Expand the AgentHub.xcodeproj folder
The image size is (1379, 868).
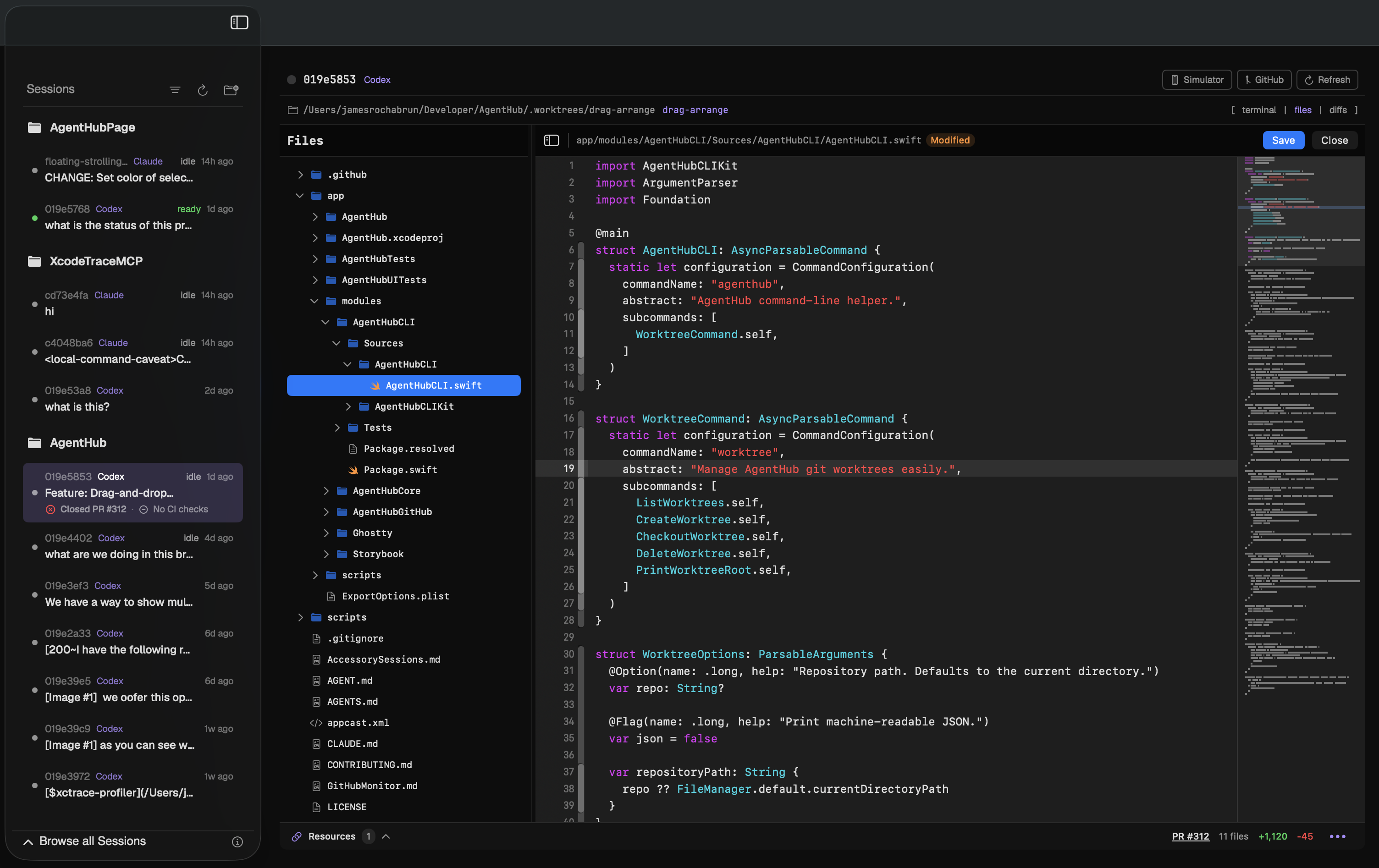pyautogui.click(x=315, y=238)
